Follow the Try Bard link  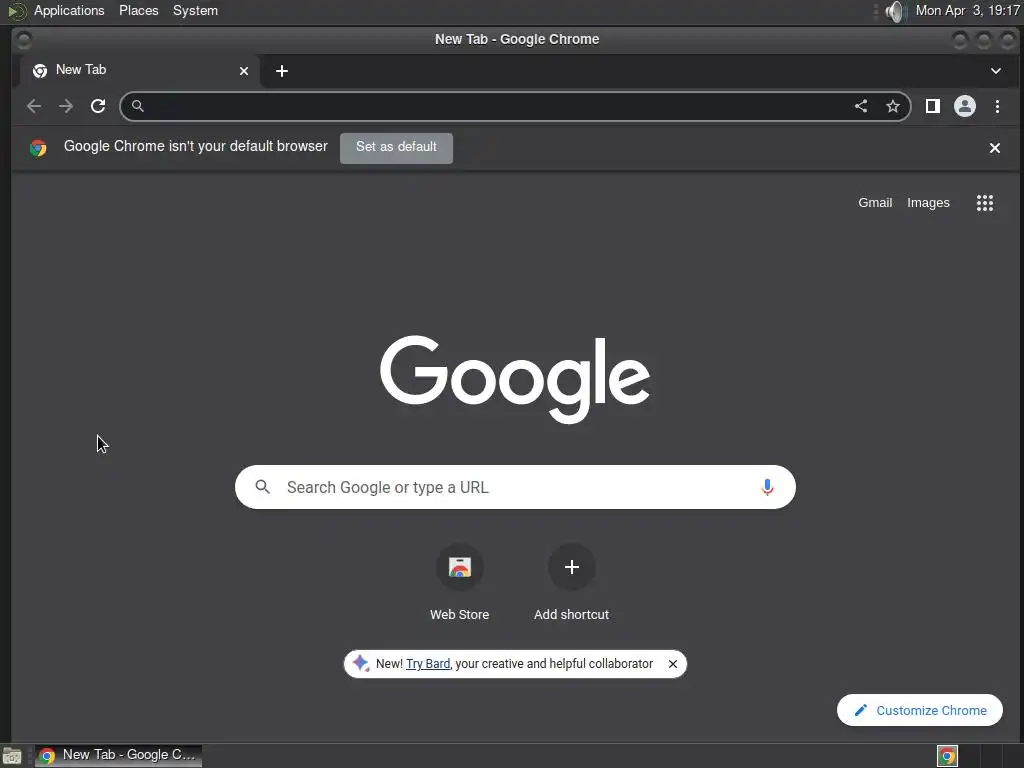point(428,664)
